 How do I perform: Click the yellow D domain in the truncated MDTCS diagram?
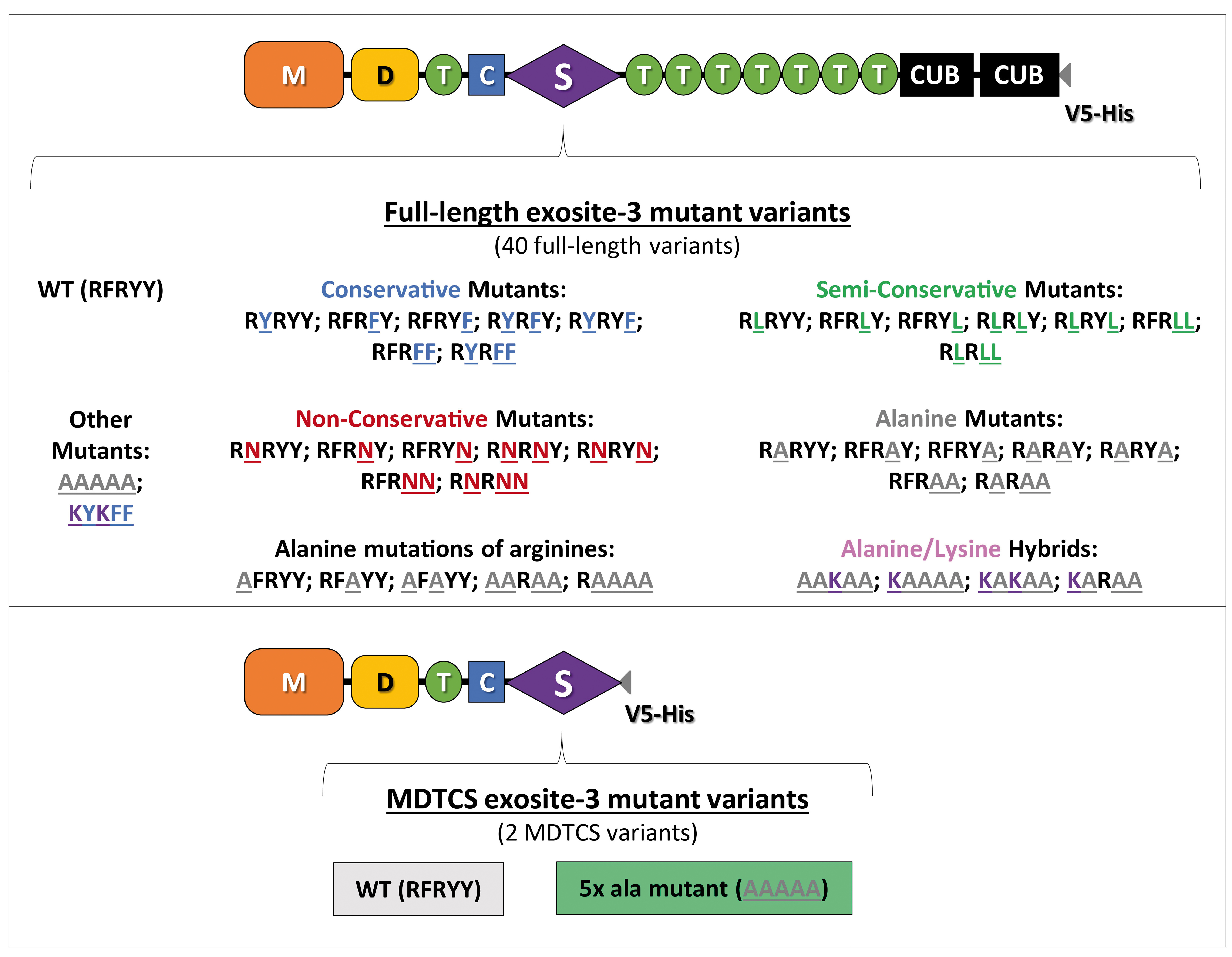tap(385, 682)
